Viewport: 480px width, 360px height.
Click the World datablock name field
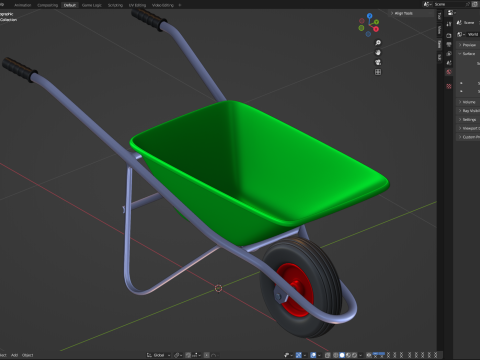coord(473,34)
